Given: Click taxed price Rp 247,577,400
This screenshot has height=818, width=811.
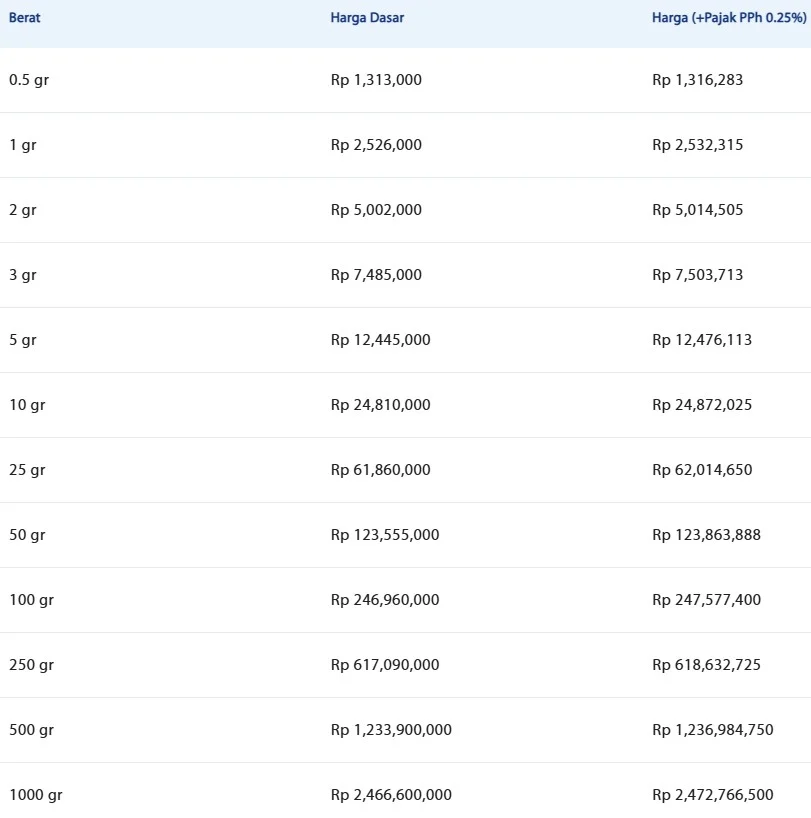Looking at the screenshot, I should coord(706,600).
